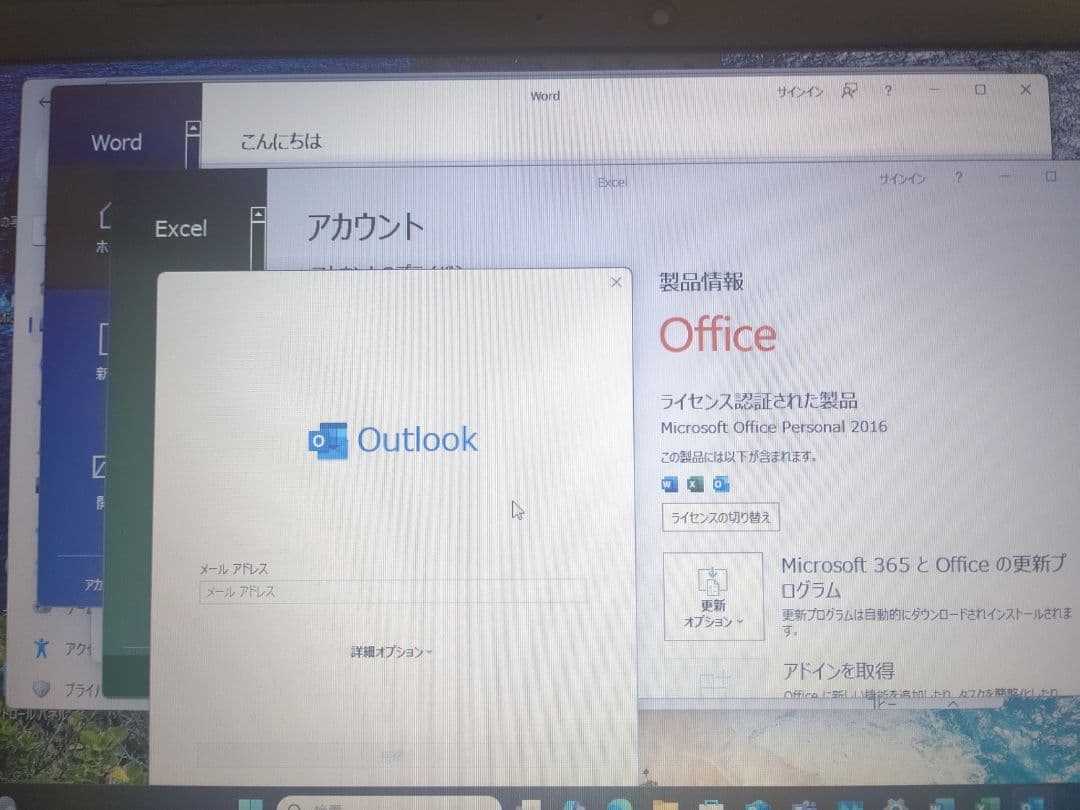Click the blue accessibility person icon in Word sidebar
1080x810 pixels.
pos(42,648)
